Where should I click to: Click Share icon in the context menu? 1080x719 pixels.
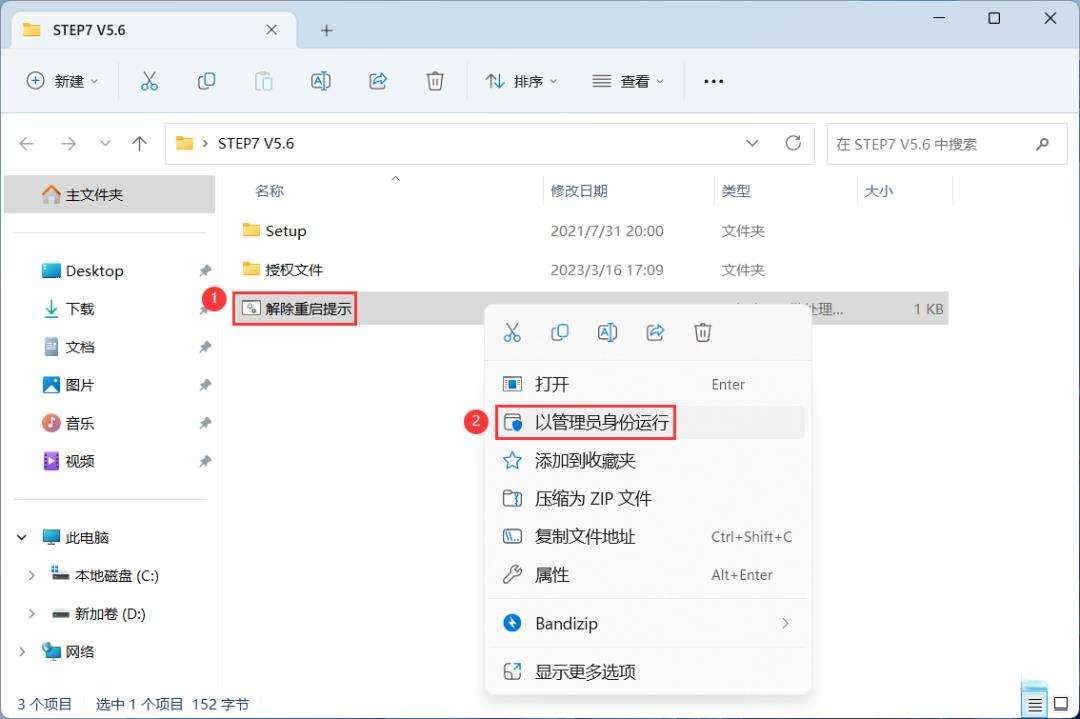click(x=654, y=333)
